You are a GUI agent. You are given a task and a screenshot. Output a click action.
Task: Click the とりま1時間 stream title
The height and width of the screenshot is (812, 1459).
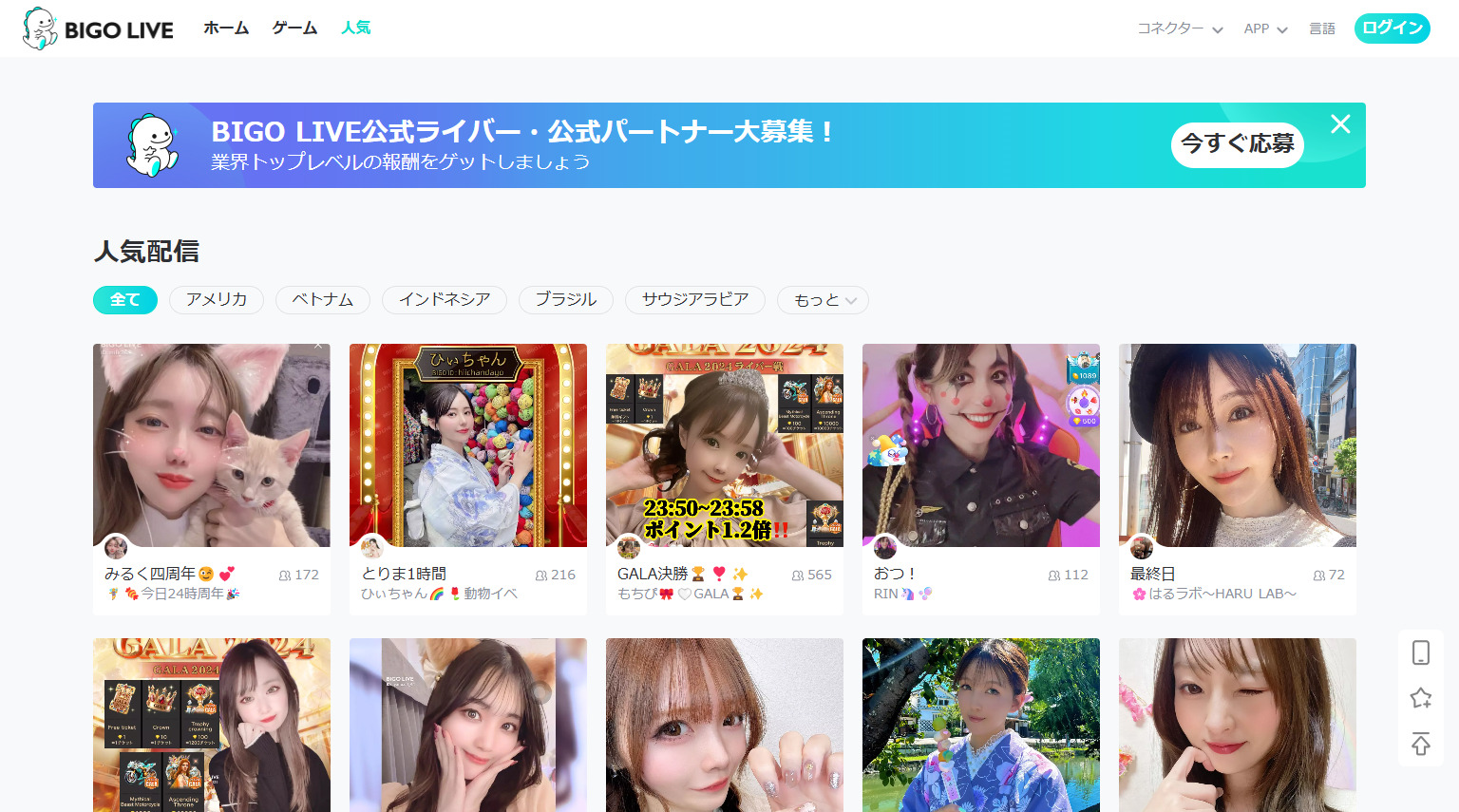[404, 574]
